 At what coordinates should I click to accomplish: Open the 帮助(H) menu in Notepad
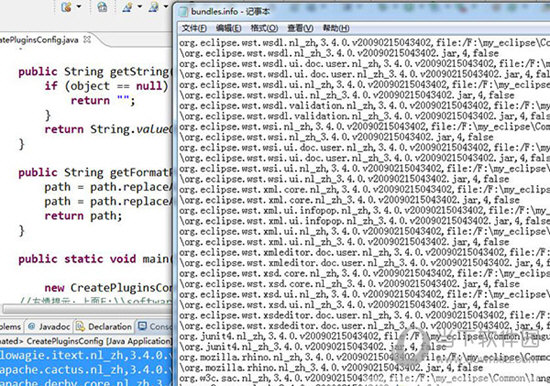[336, 28]
